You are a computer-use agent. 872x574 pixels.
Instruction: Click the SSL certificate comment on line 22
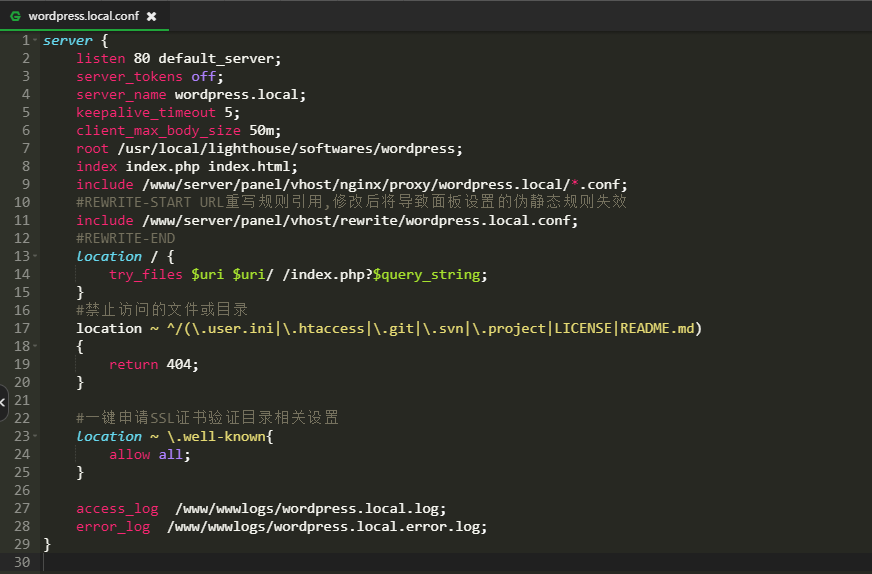(x=207, y=418)
